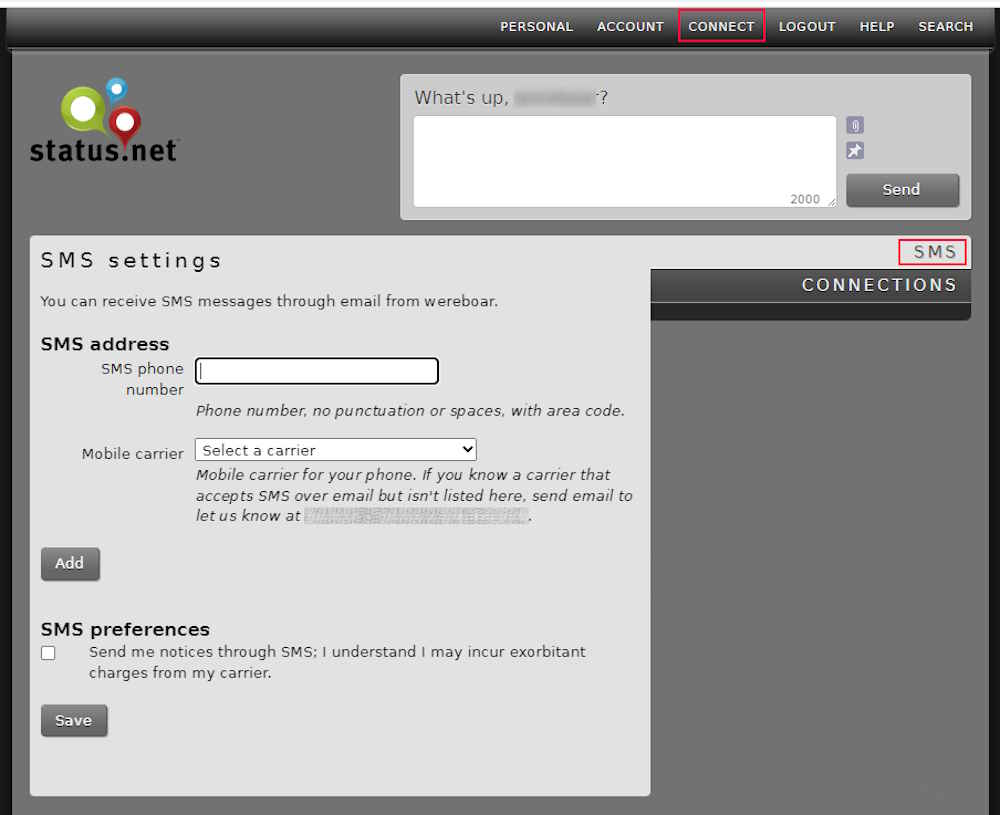Click the Add button for the SMS address
Image resolution: width=1000 pixels, height=815 pixels.
pos(70,563)
